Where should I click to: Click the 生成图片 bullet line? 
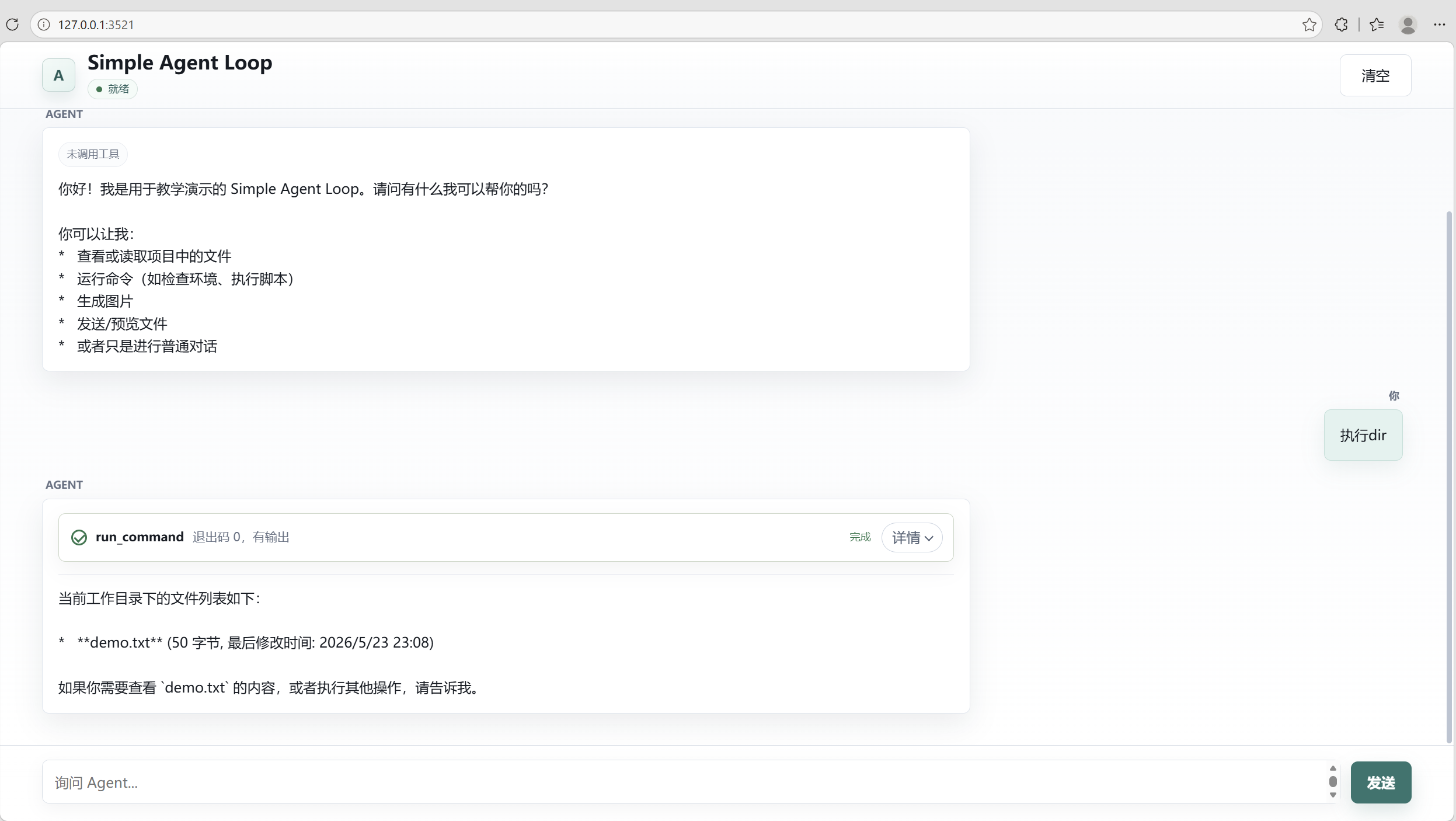click(x=96, y=301)
